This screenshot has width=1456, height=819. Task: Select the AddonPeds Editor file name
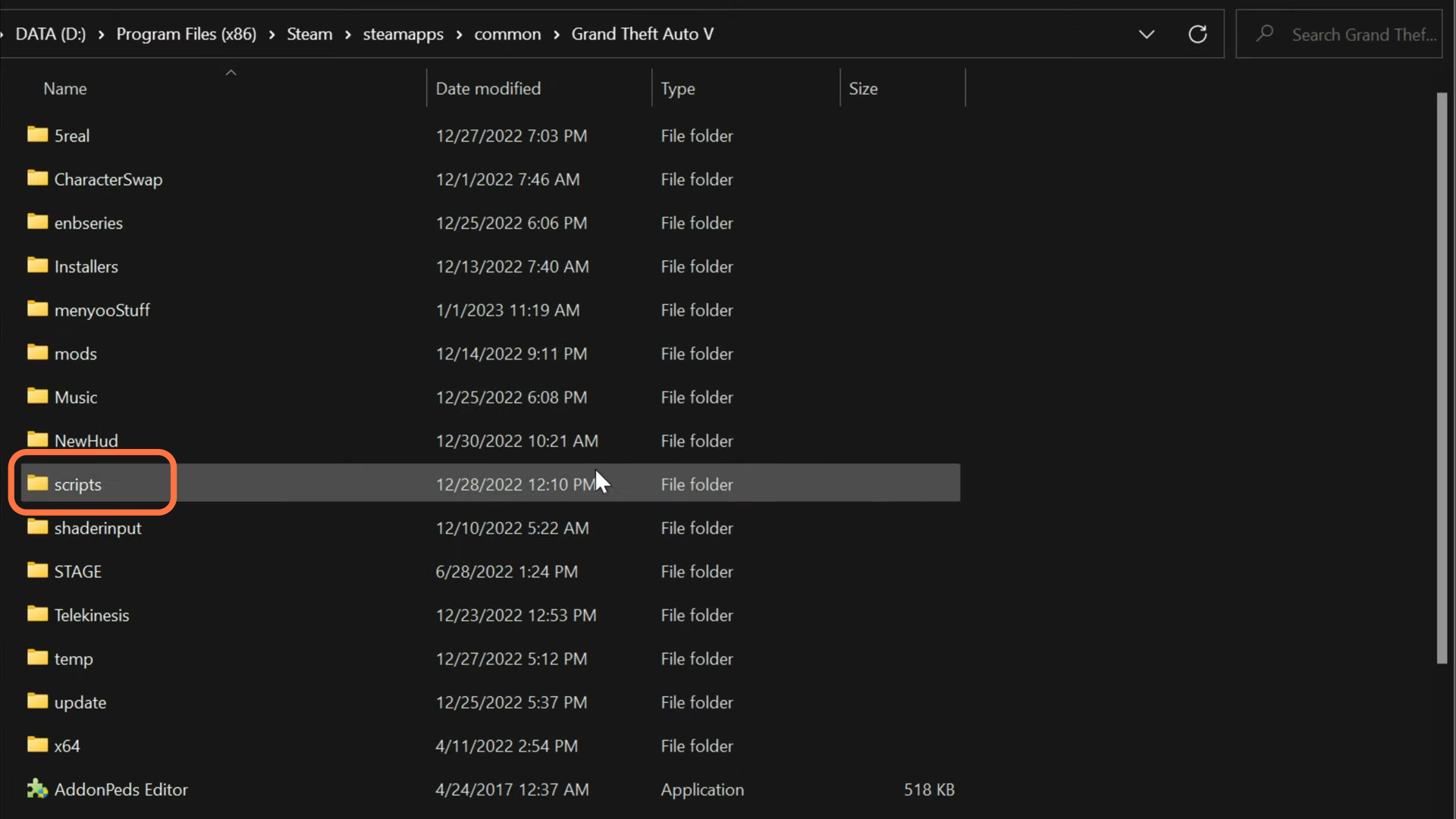pyautogui.click(x=121, y=789)
